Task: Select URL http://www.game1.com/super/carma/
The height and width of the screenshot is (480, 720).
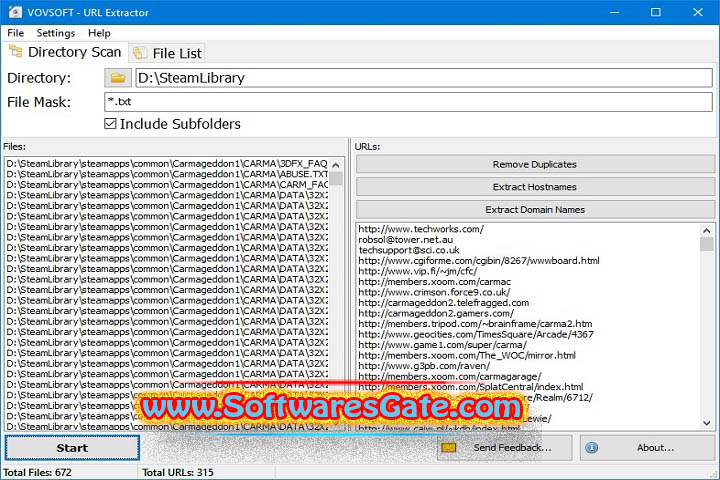Action: [442, 344]
